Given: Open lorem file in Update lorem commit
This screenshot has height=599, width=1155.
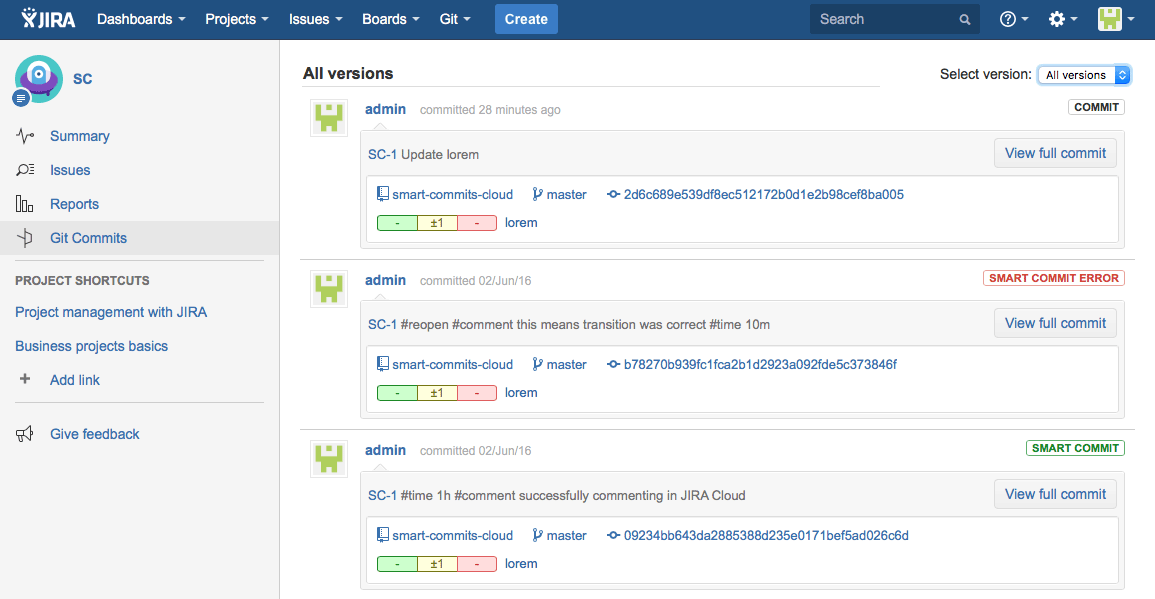Looking at the screenshot, I should [521, 223].
